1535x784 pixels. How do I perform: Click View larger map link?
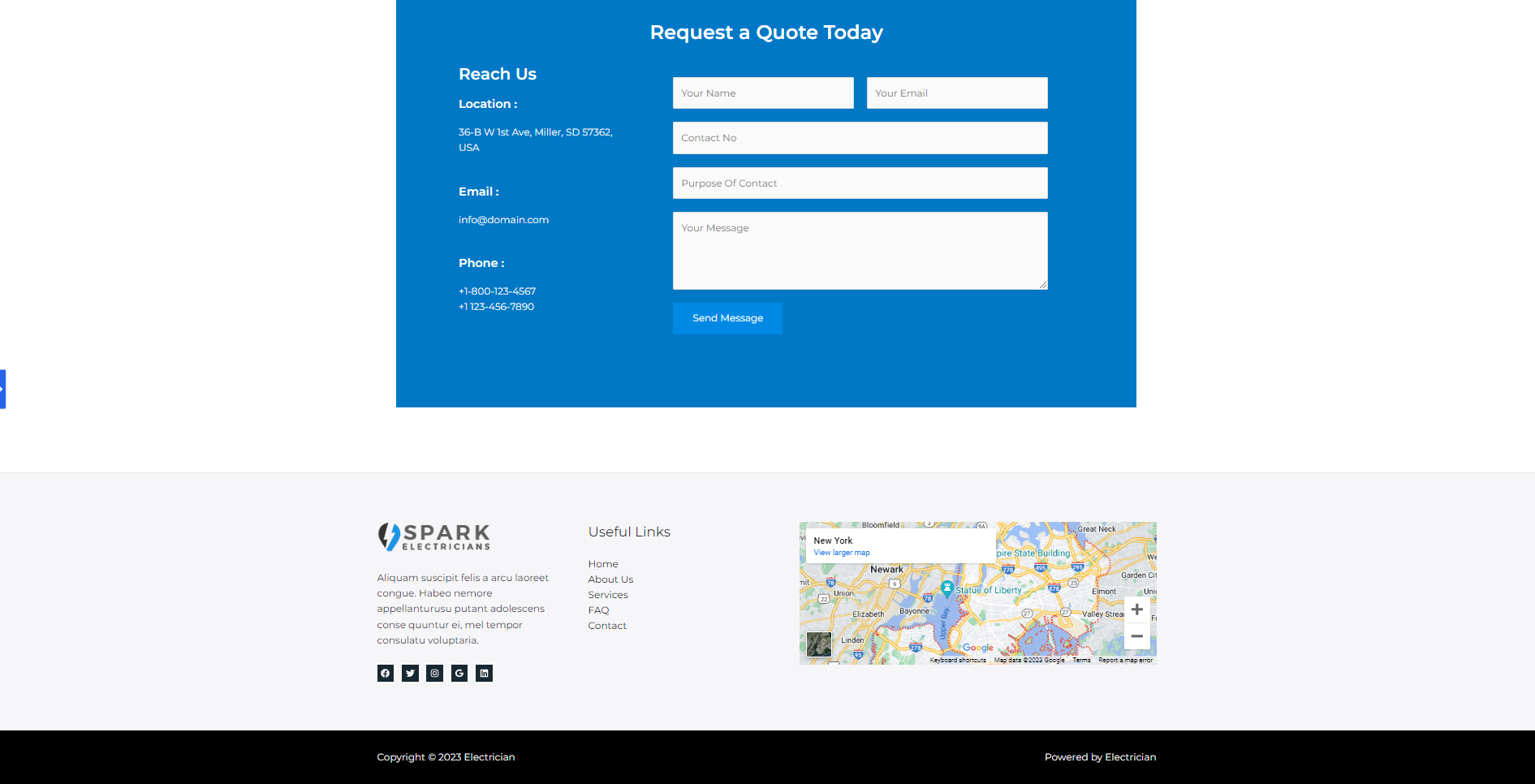click(841, 553)
